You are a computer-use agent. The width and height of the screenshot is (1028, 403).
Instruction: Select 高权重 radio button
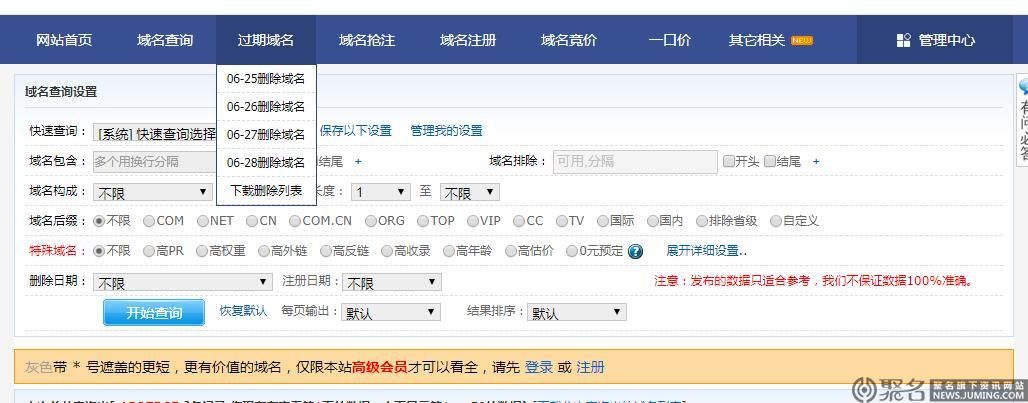tap(202, 250)
